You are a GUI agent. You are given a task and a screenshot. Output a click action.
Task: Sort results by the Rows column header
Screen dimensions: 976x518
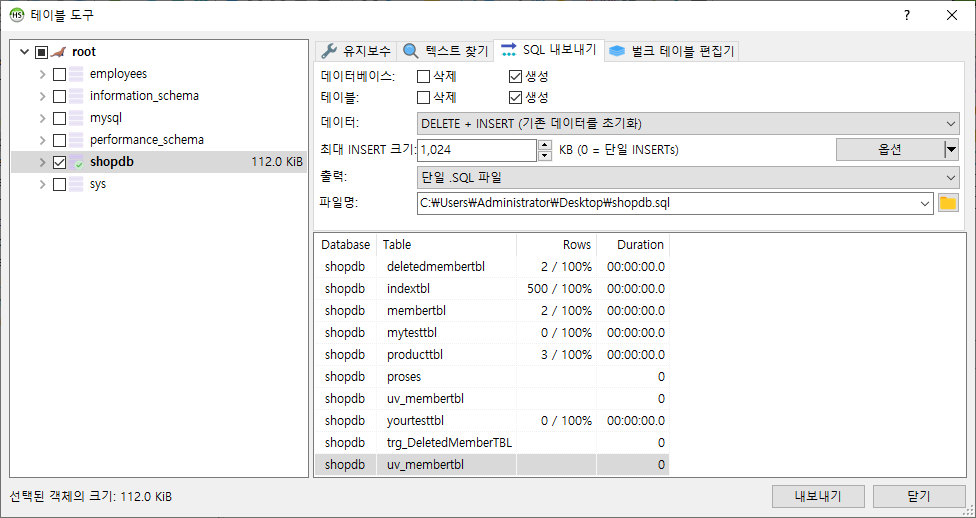pos(556,245)
